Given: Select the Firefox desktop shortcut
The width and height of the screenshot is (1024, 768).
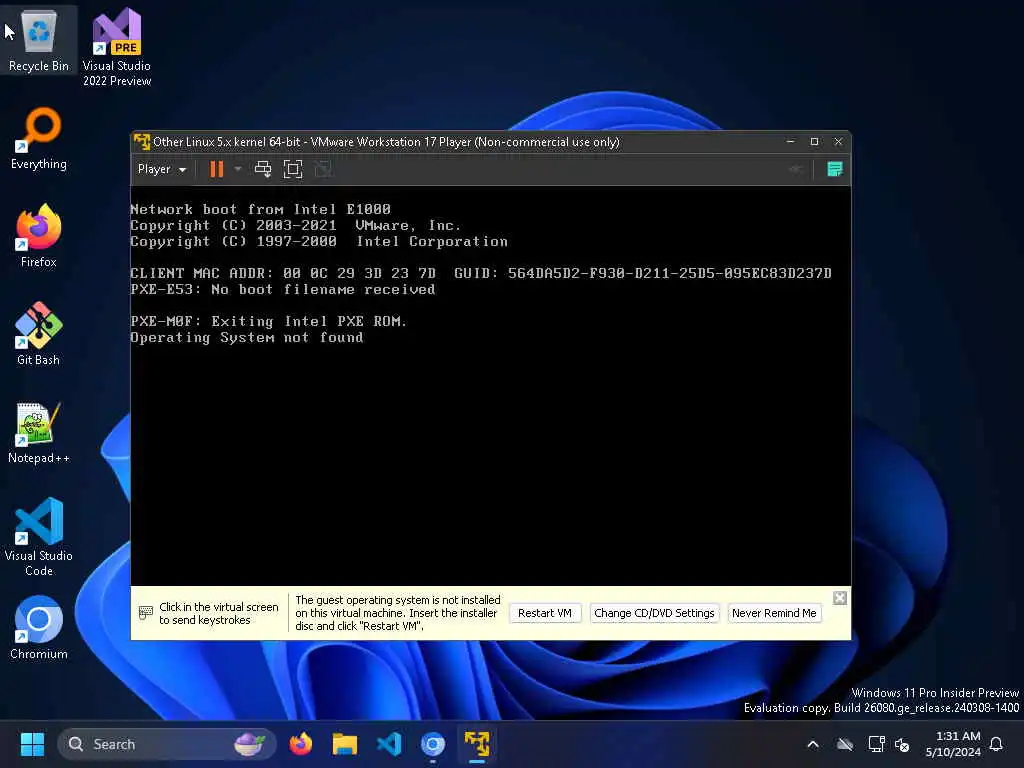Looking at the screenshot, I should coord(39,236).
